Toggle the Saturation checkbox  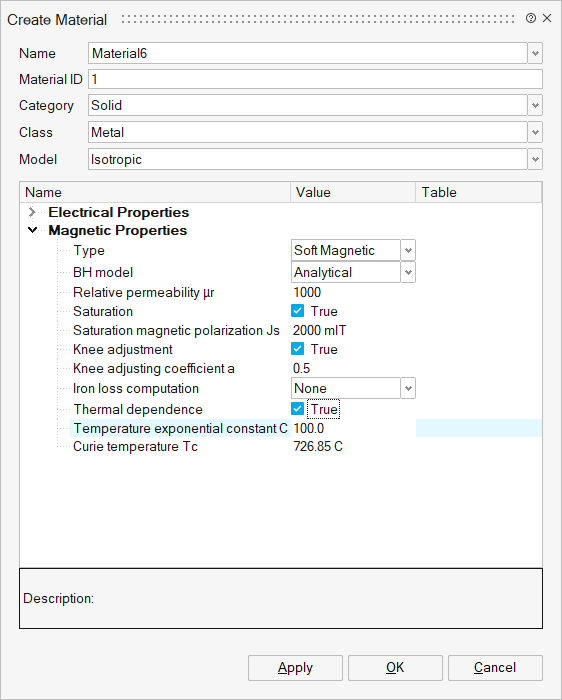point(297,311)
